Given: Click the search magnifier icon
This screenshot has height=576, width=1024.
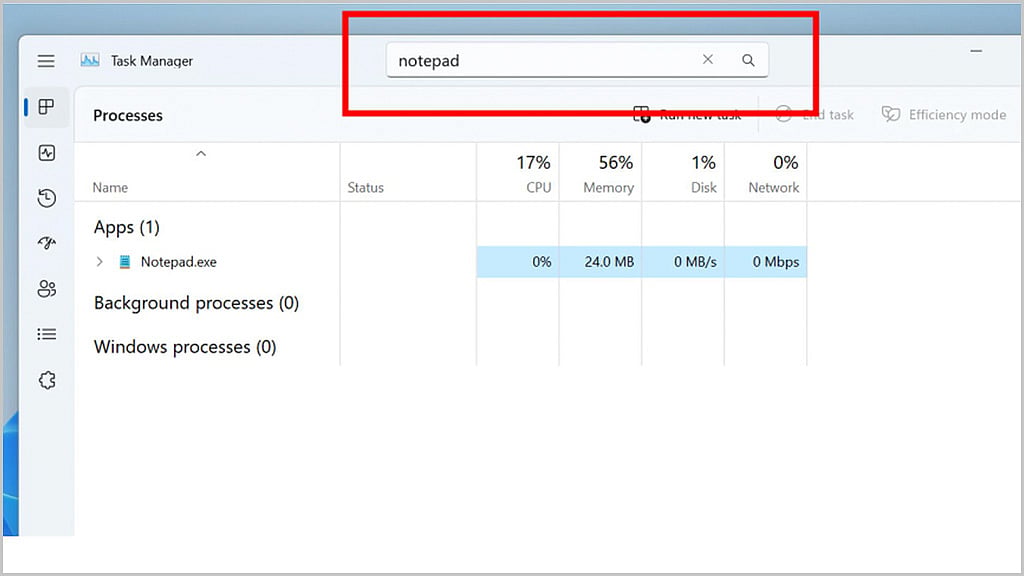Looking at the screenshot, I should pos(748,60).
